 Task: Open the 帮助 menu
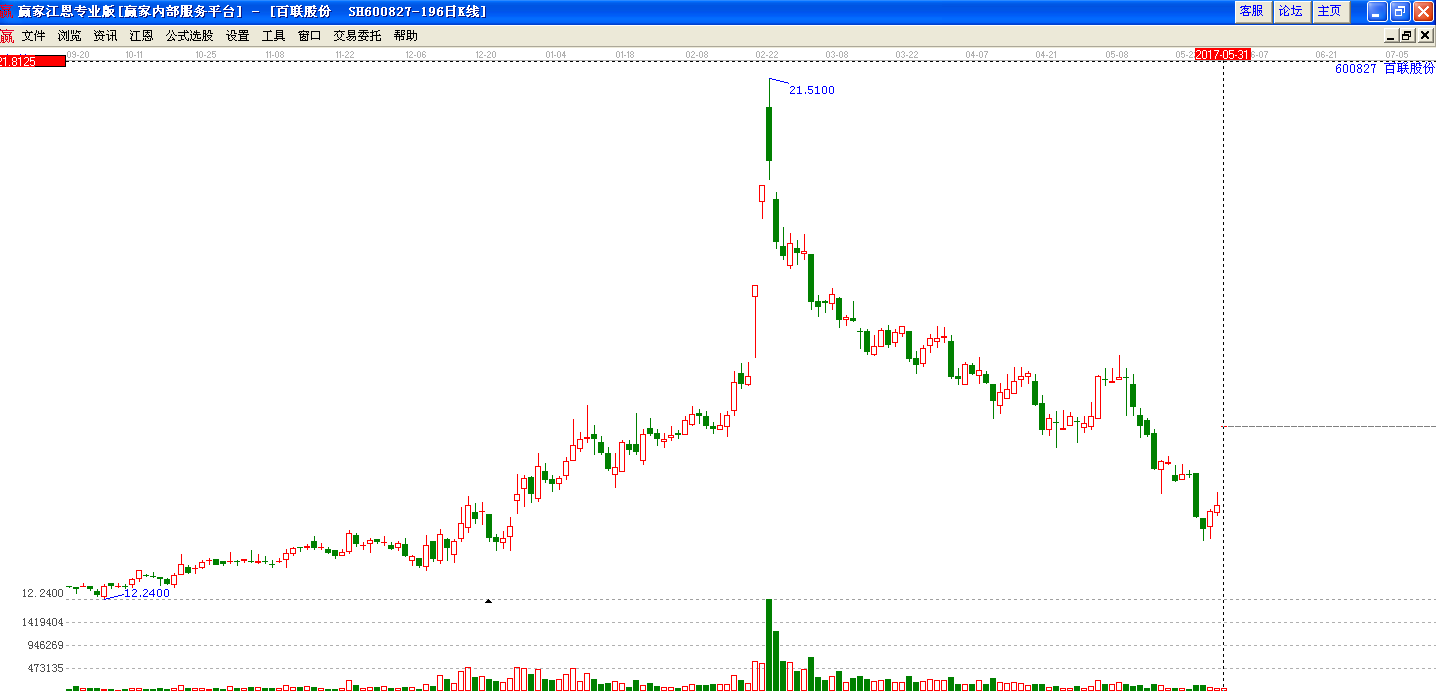pyautogui.click(x=406, y=36)
